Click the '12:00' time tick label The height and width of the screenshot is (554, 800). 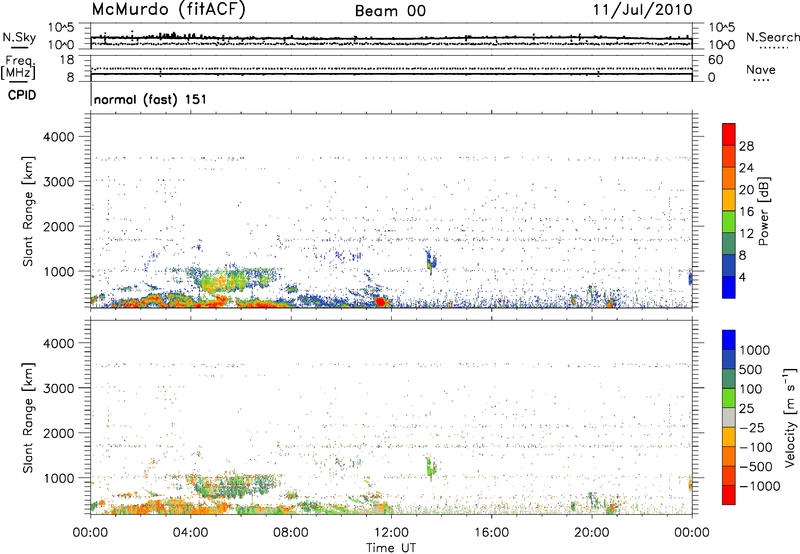click(x=391, y=533)
